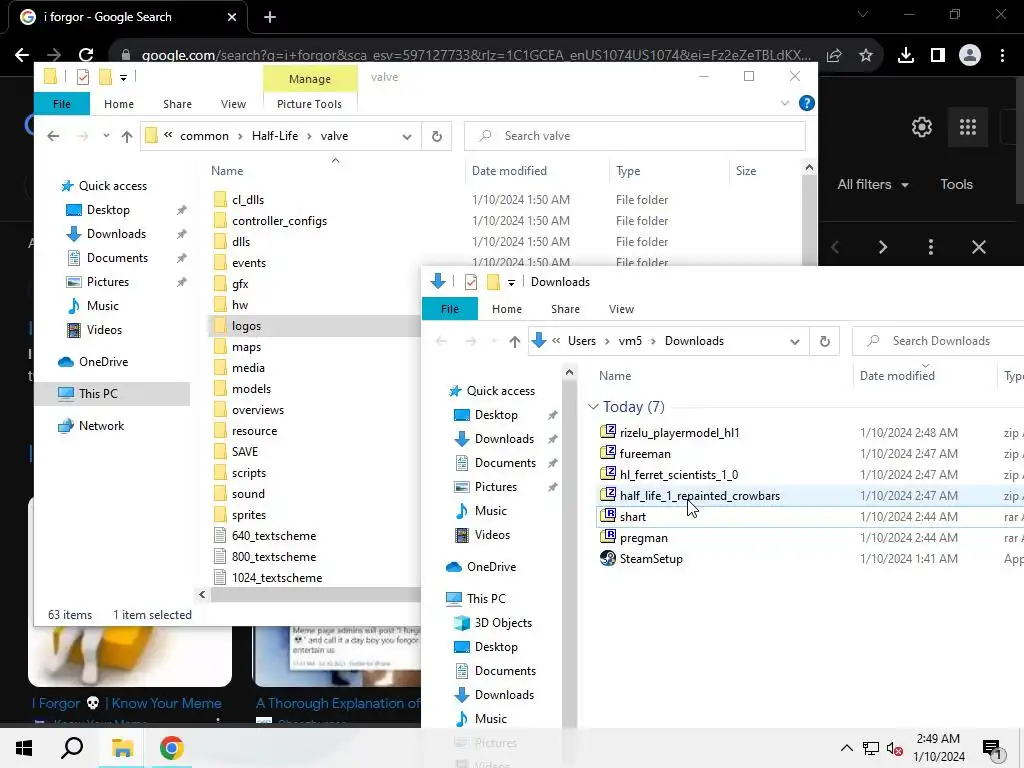This screenshot has width=1024, height=768.
Task: Select rizelu_playermodel_hl1 zip file
Action: [679, 433]
